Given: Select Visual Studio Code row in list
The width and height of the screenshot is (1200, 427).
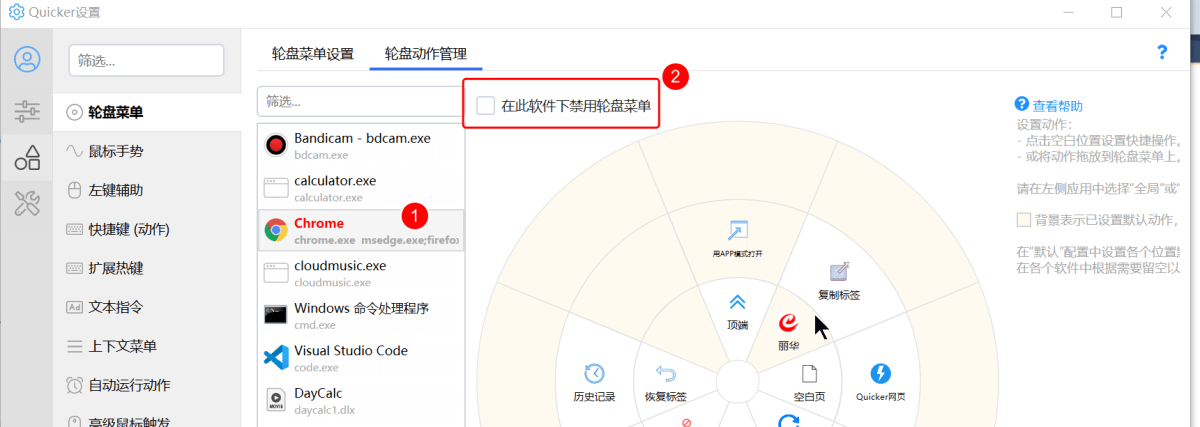Looking at the screenshot, I should (x=361, y=358).
